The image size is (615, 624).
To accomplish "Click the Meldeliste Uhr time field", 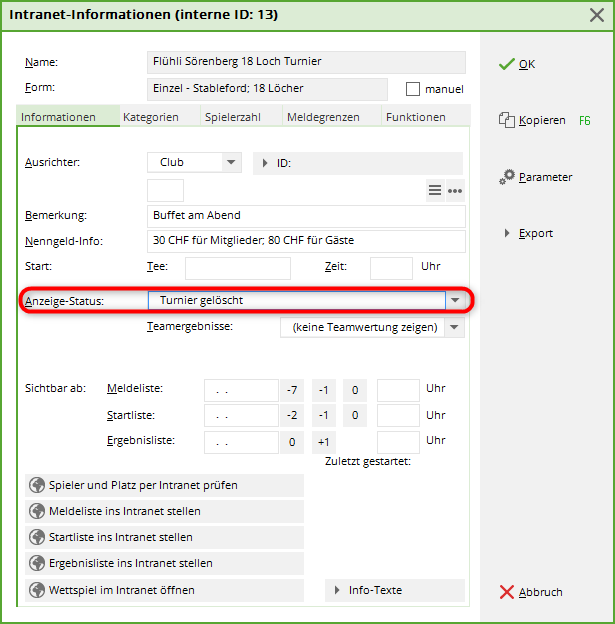I will pyautogui.click(x=398, y=390).
